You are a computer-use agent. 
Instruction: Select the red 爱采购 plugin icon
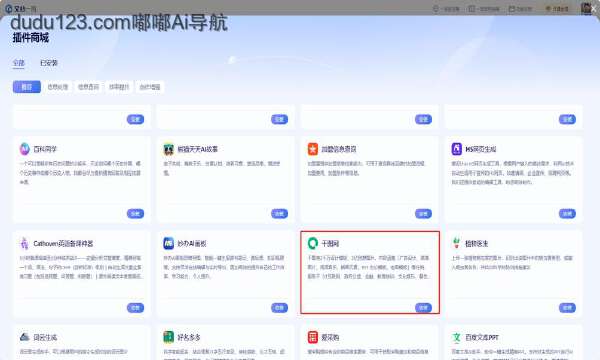coord(313,337)
